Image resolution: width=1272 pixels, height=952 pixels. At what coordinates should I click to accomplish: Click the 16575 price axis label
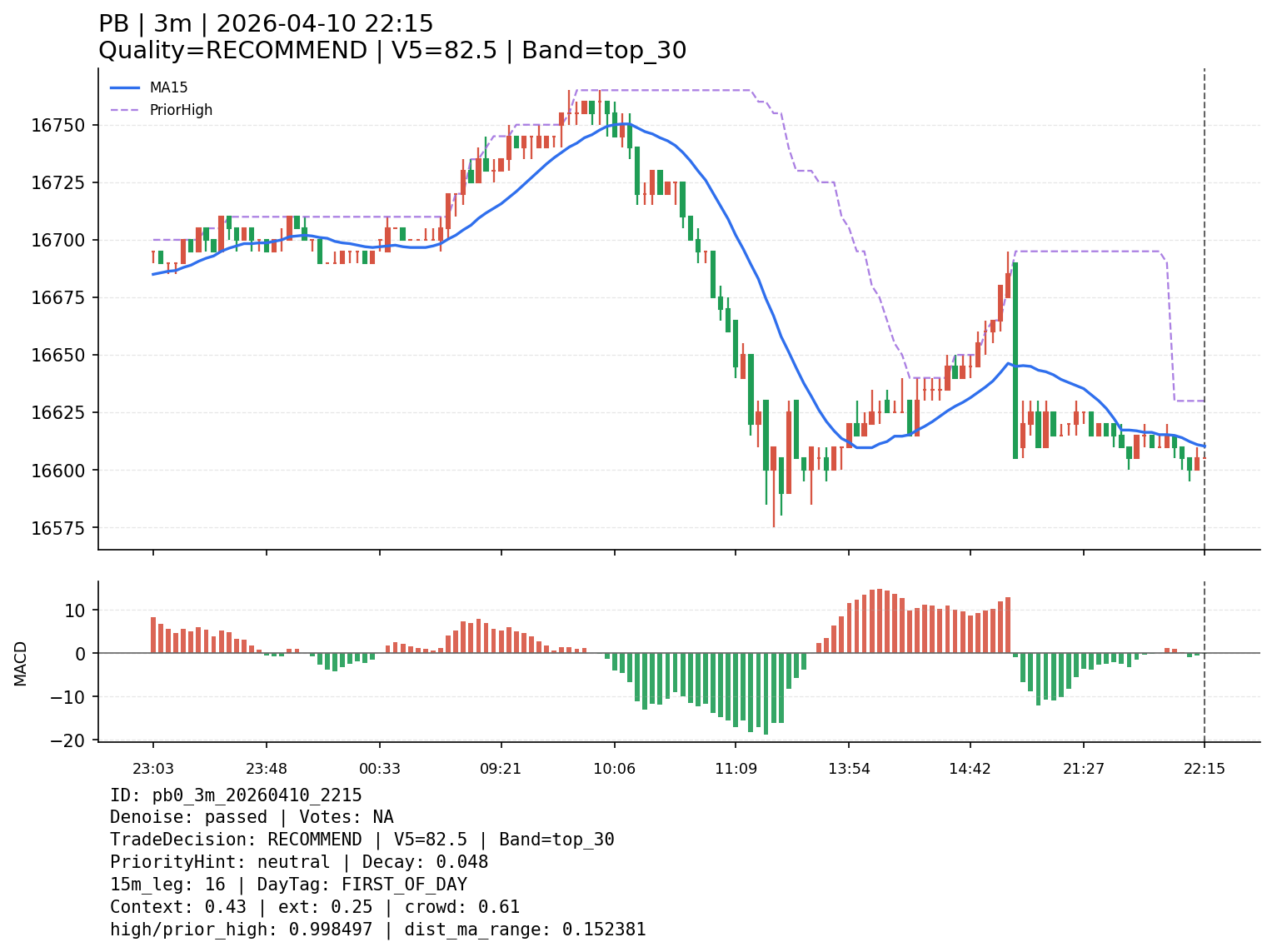tap(52, 528)
